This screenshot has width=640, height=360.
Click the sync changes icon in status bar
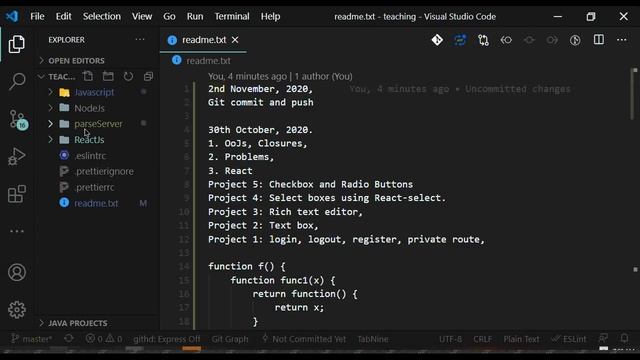(x=69, y=338)
